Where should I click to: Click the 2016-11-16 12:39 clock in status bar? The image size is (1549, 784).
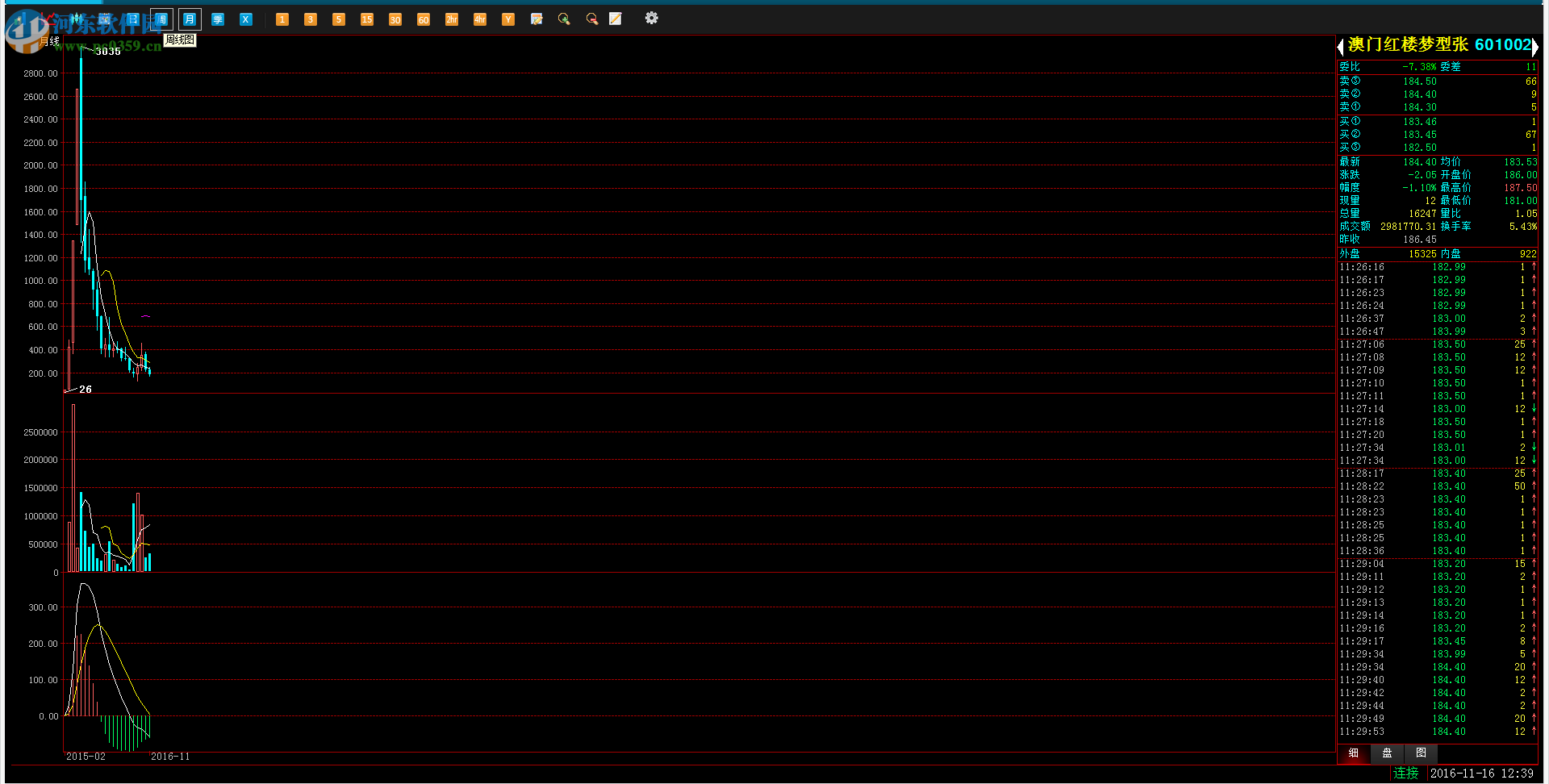pyautogui.click(x=1482, y=774)
